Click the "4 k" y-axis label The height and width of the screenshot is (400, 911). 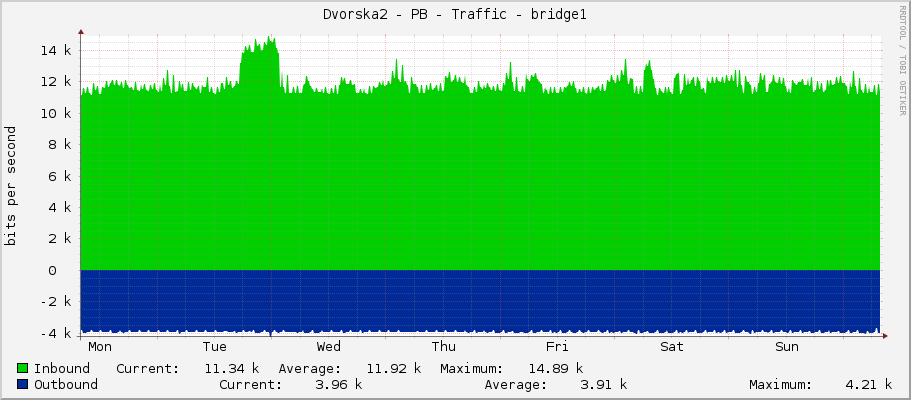pos(60,208)
